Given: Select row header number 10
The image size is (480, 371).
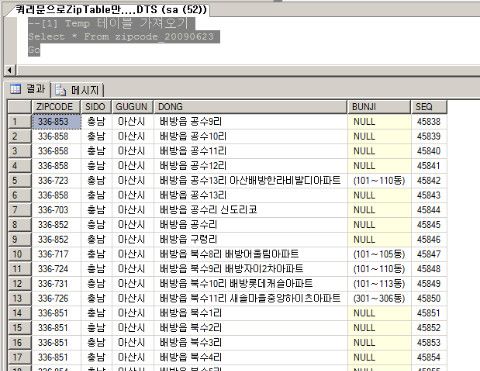Looking at the screenshot, I should coord(19,254).
